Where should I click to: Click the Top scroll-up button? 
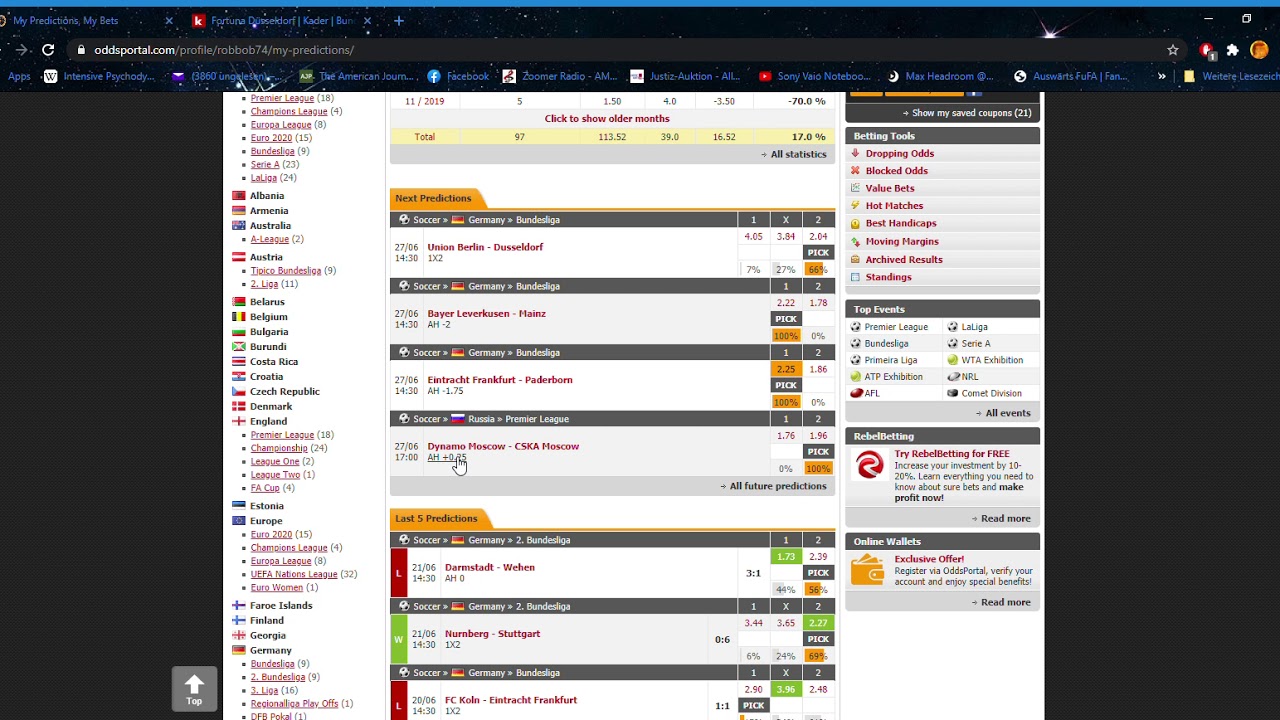pyautogui.click(x=194, y=689)
